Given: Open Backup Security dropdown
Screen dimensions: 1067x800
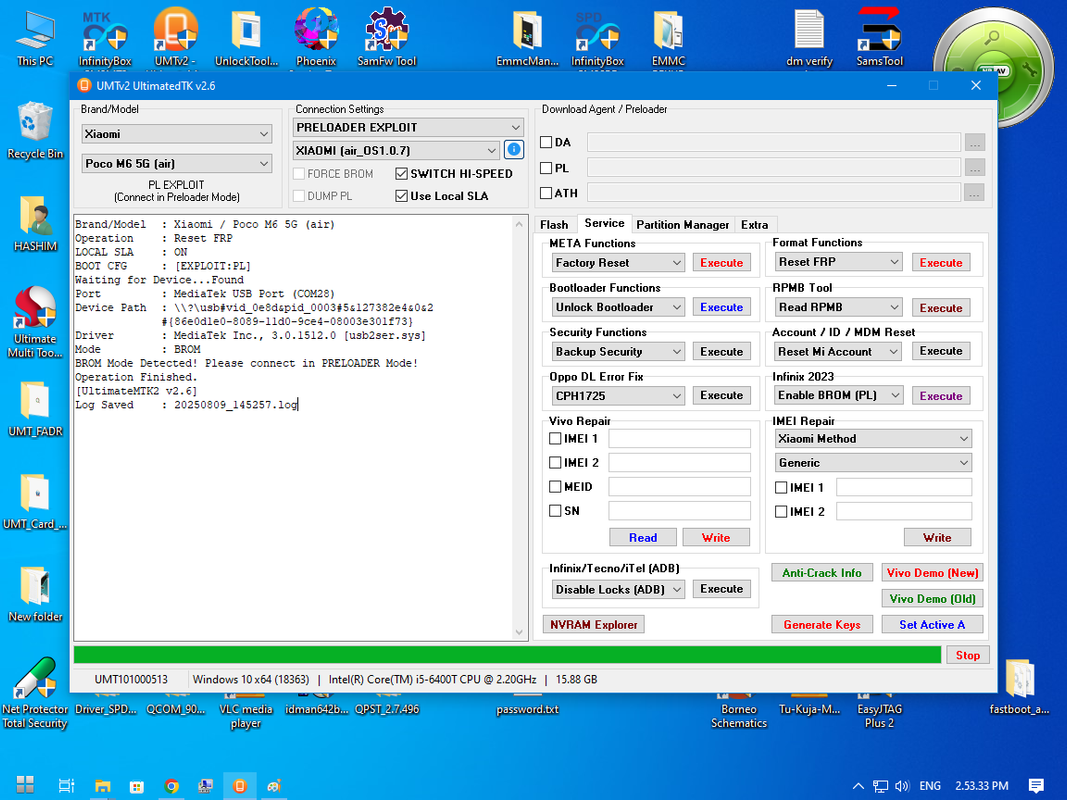Looking at the screenshot, I should pyautogui.click(x=618, y=352).
